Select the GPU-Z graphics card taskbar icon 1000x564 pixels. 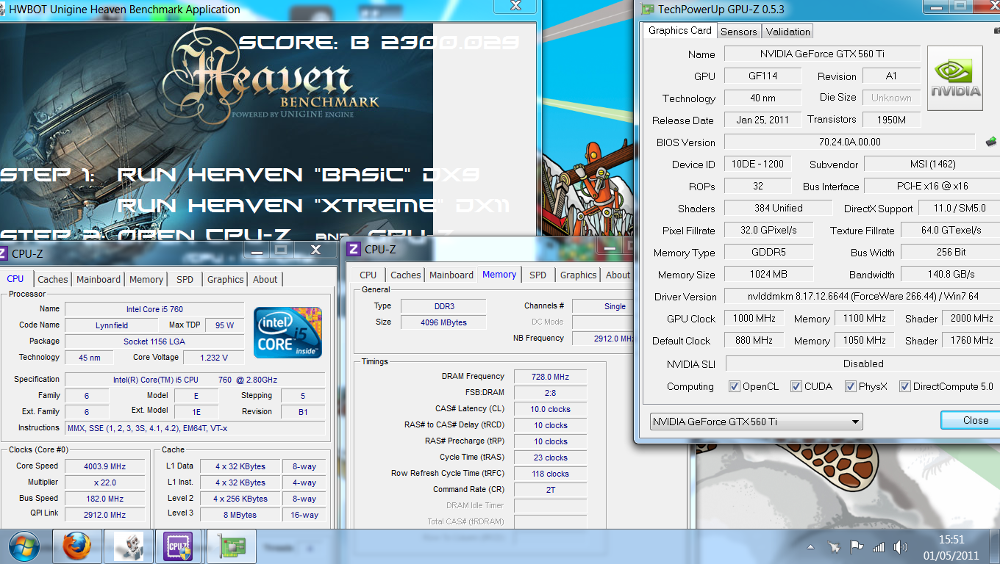[x=231, y=547]
